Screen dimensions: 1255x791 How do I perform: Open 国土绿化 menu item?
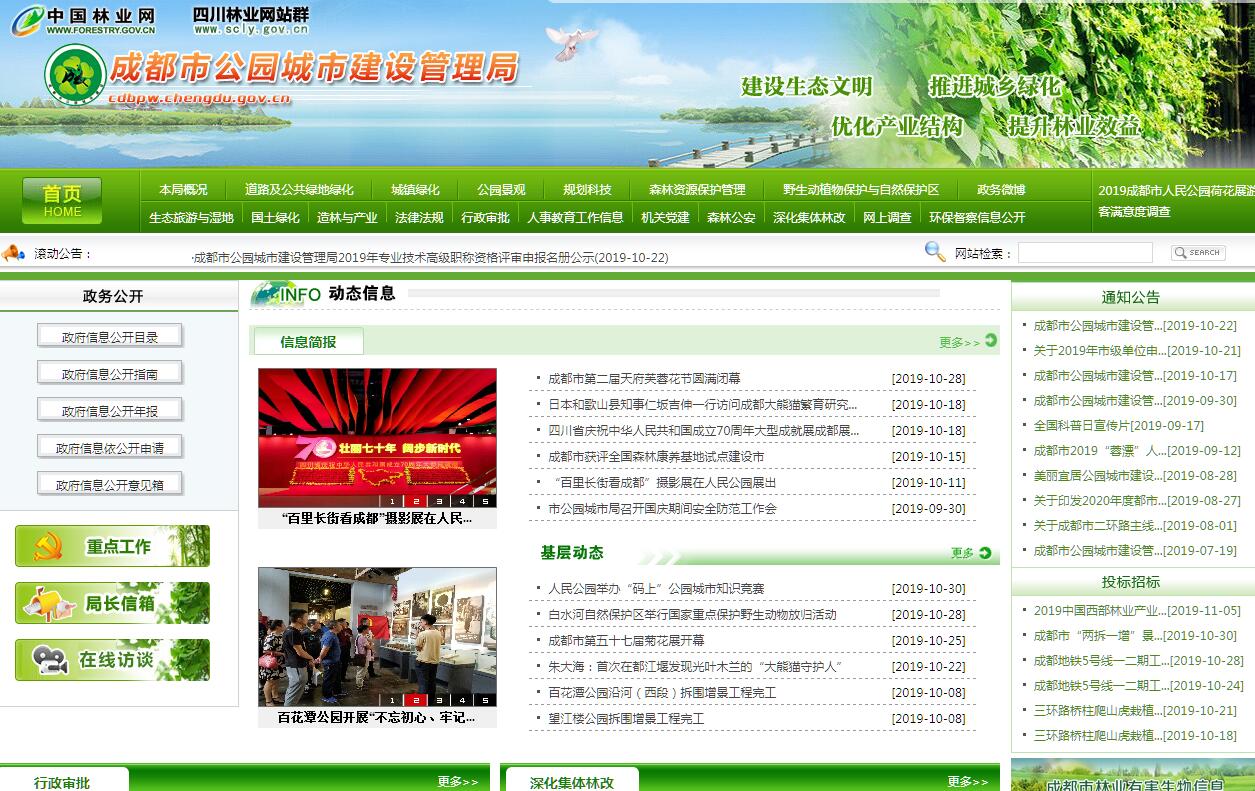click(x=275, y=217)
